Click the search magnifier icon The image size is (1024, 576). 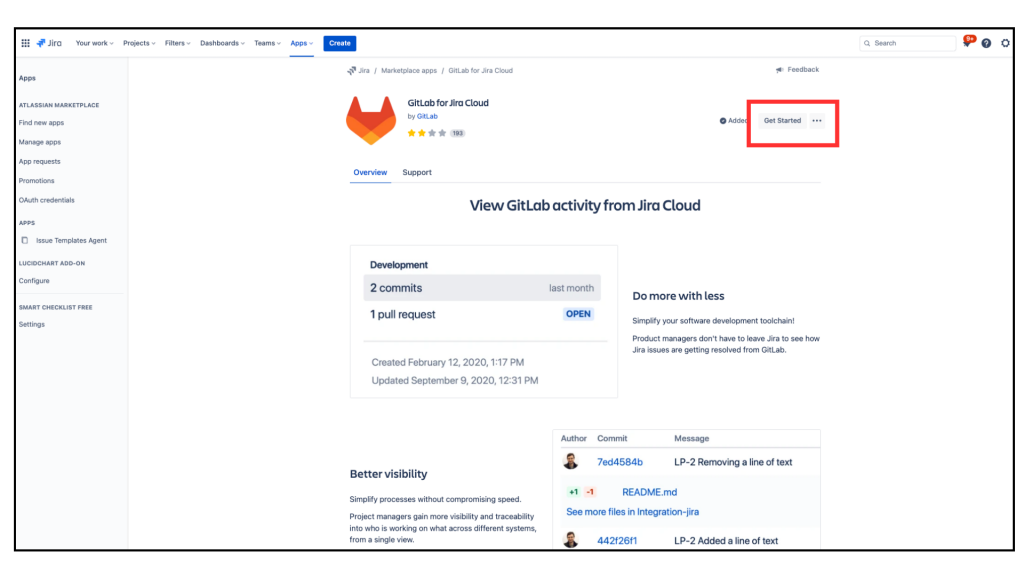(867, 43)
